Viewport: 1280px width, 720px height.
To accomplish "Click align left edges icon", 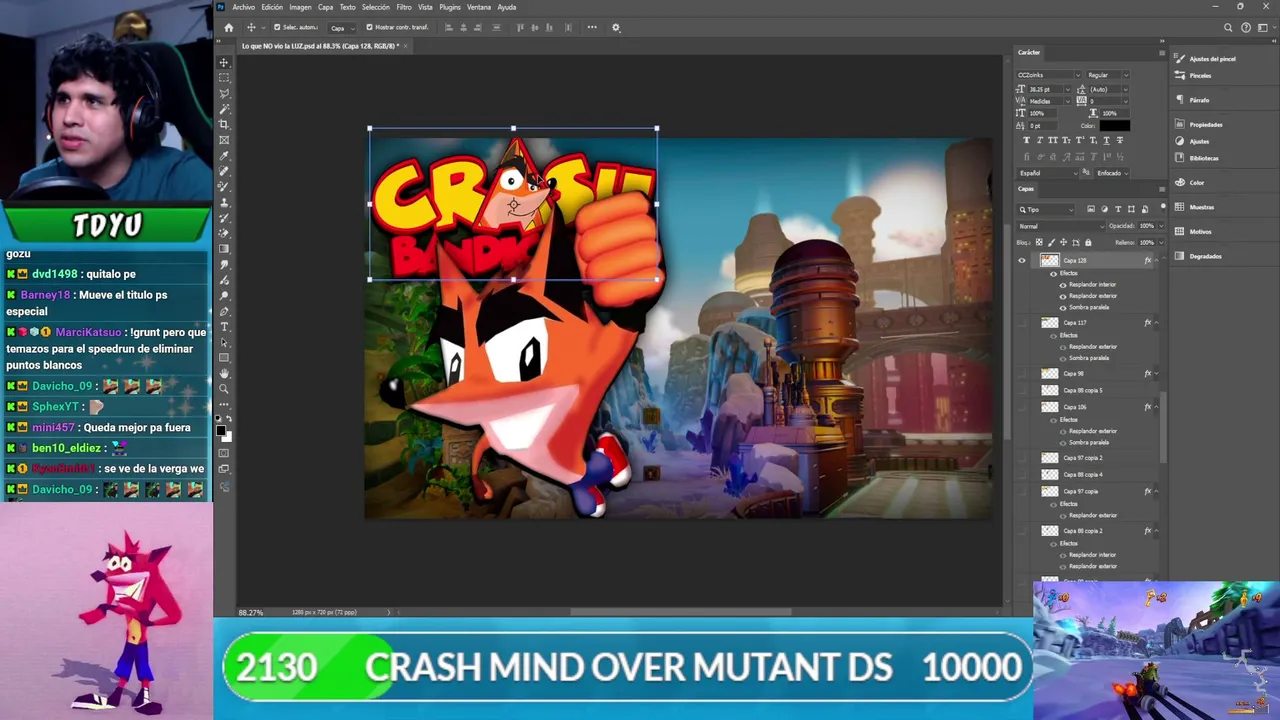I will click(447, 27).
